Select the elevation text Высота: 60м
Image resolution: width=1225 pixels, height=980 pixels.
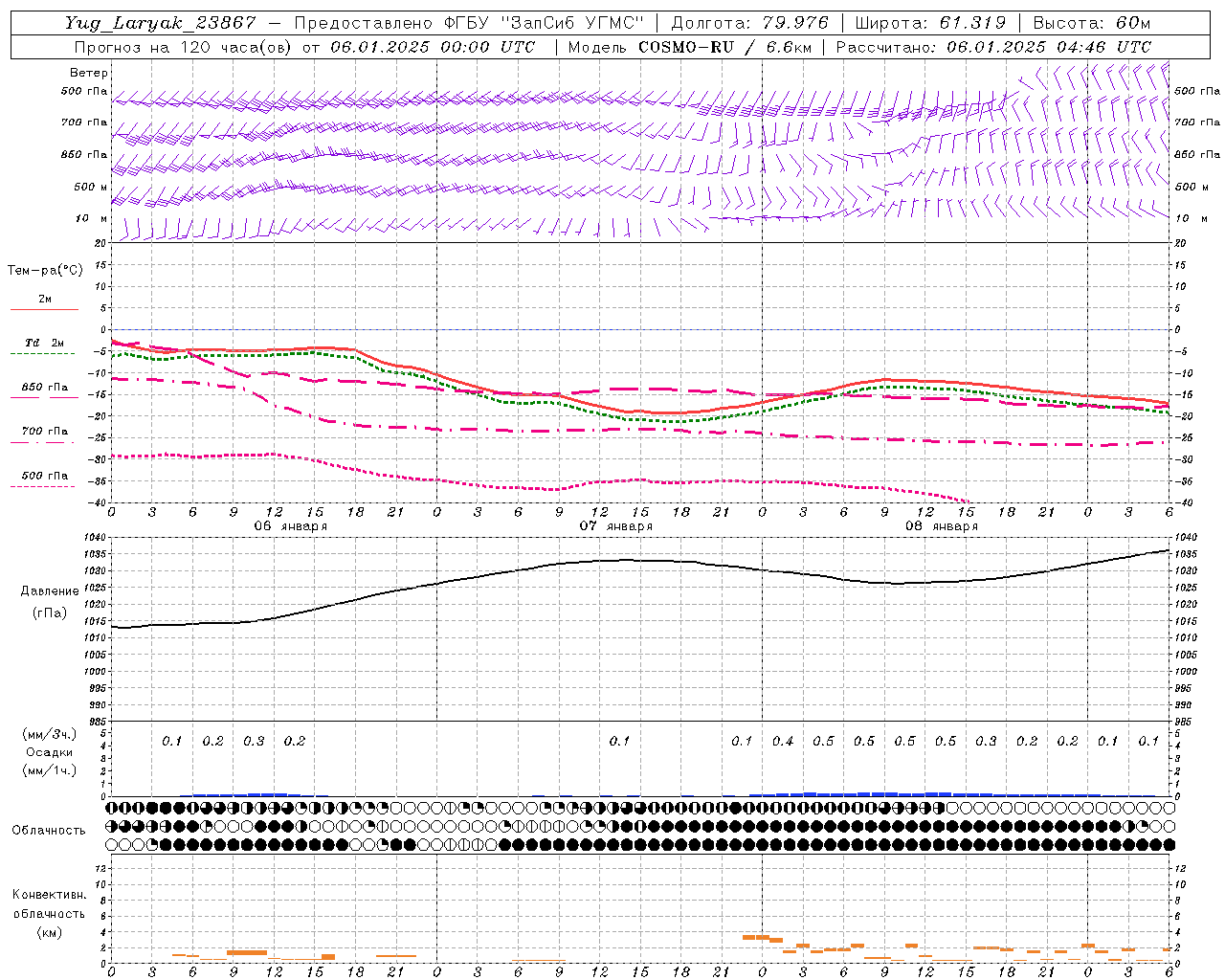(1092, 23)
